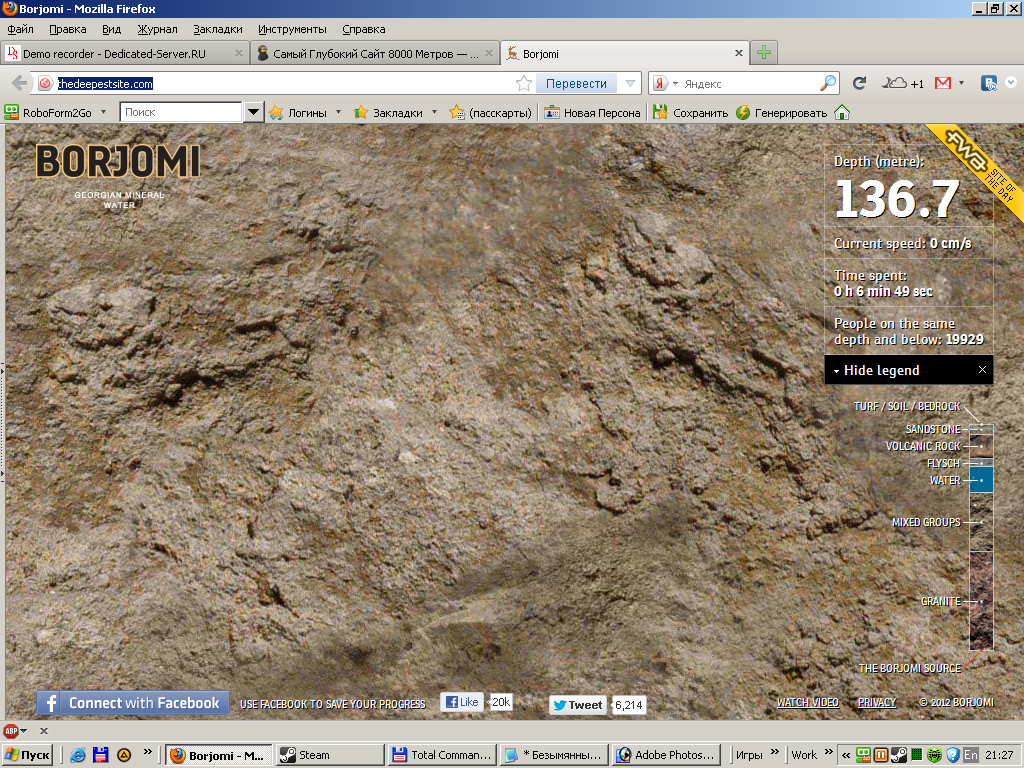Click RoboForm tray icon with briefcase
The image size is (1024, 768).
point(864,755)
